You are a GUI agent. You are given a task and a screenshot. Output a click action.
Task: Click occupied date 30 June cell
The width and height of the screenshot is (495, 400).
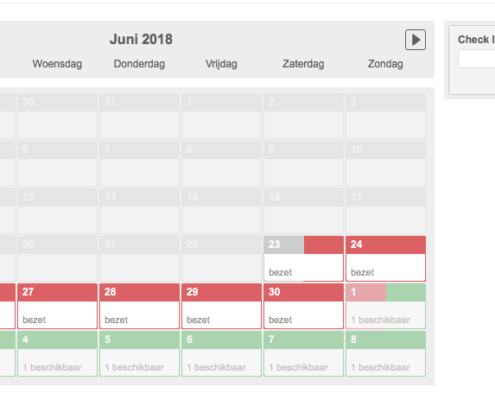[x=303, y=306]
